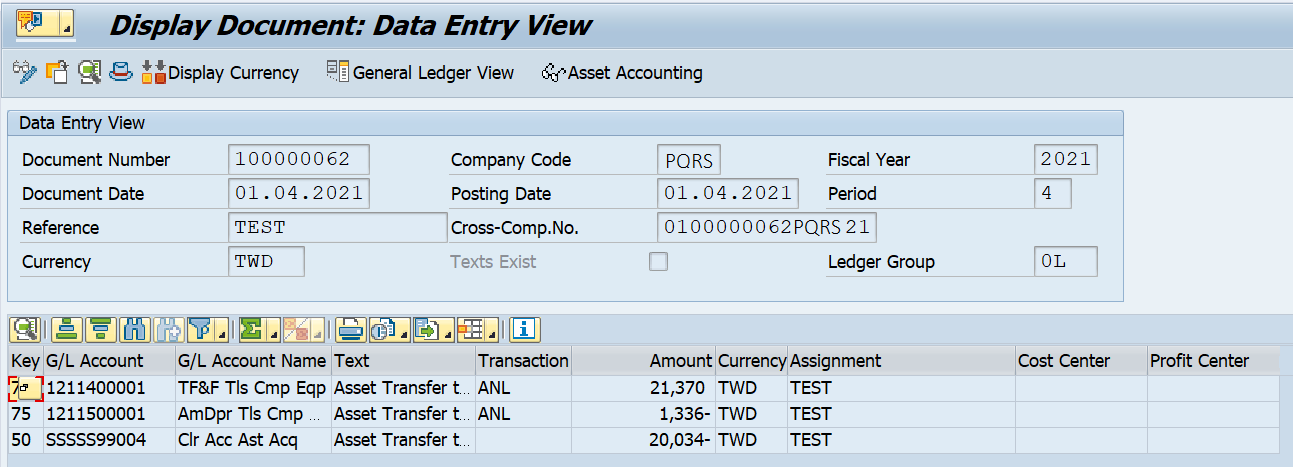Select the Cost Center column header

[x=1081, y=361]
